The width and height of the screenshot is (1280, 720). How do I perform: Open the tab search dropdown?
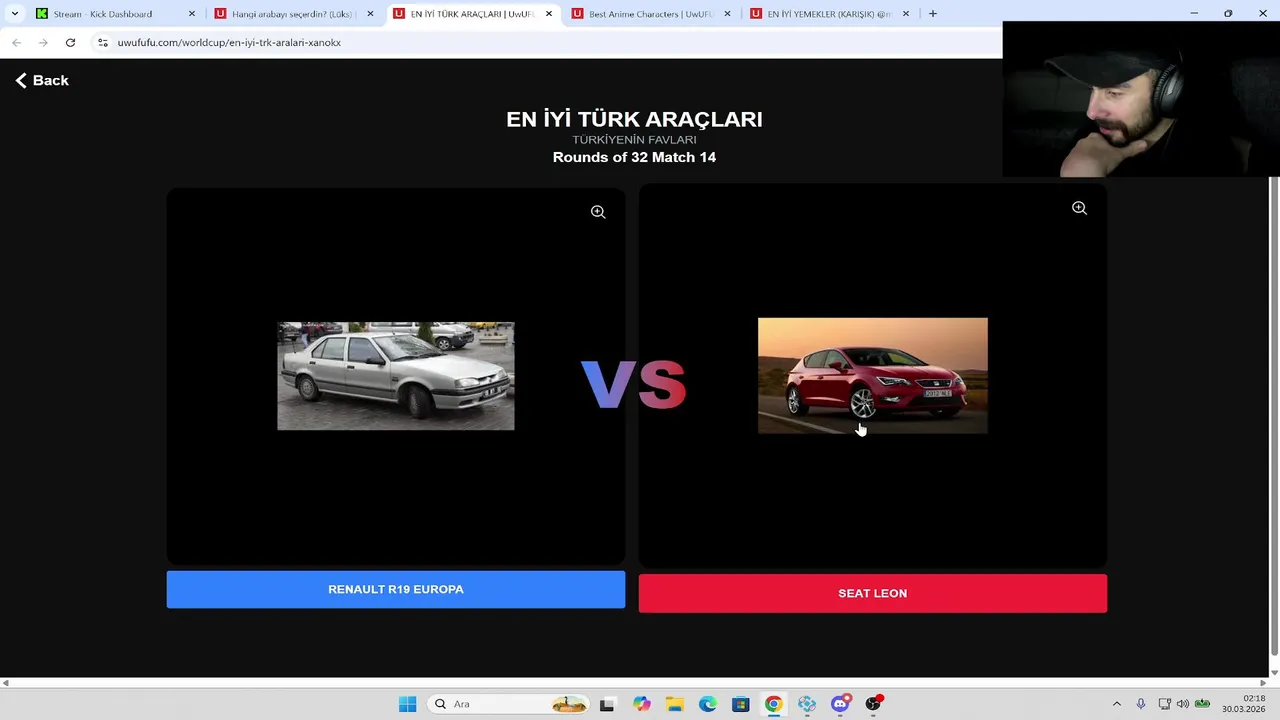click(14, 14)
